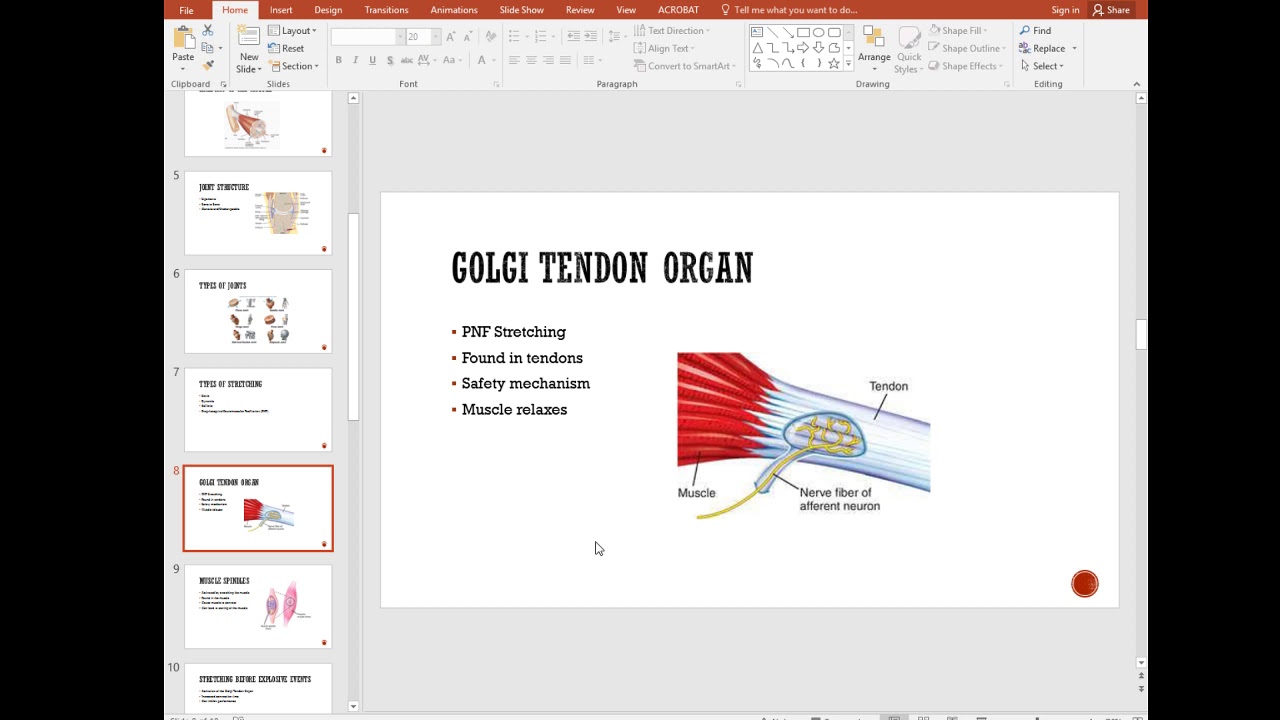
Task: Select the isosceles triangle shape
Action: 757,48
